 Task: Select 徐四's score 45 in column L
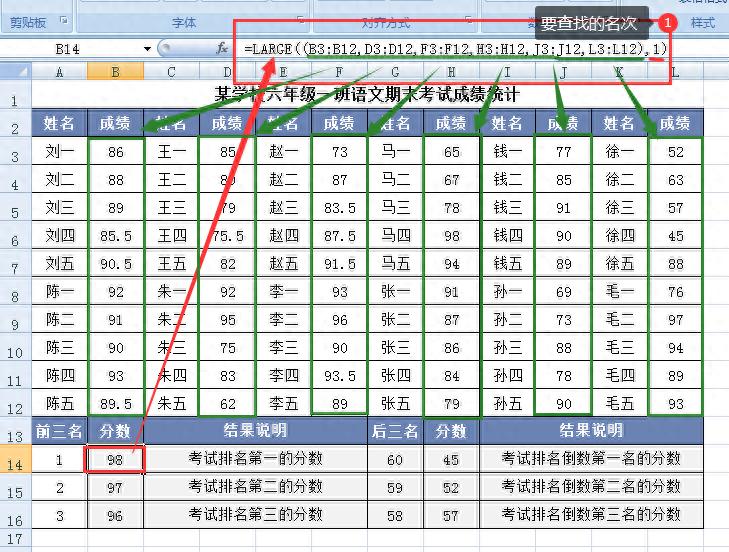pyautogui.click(x=675, y=236)
